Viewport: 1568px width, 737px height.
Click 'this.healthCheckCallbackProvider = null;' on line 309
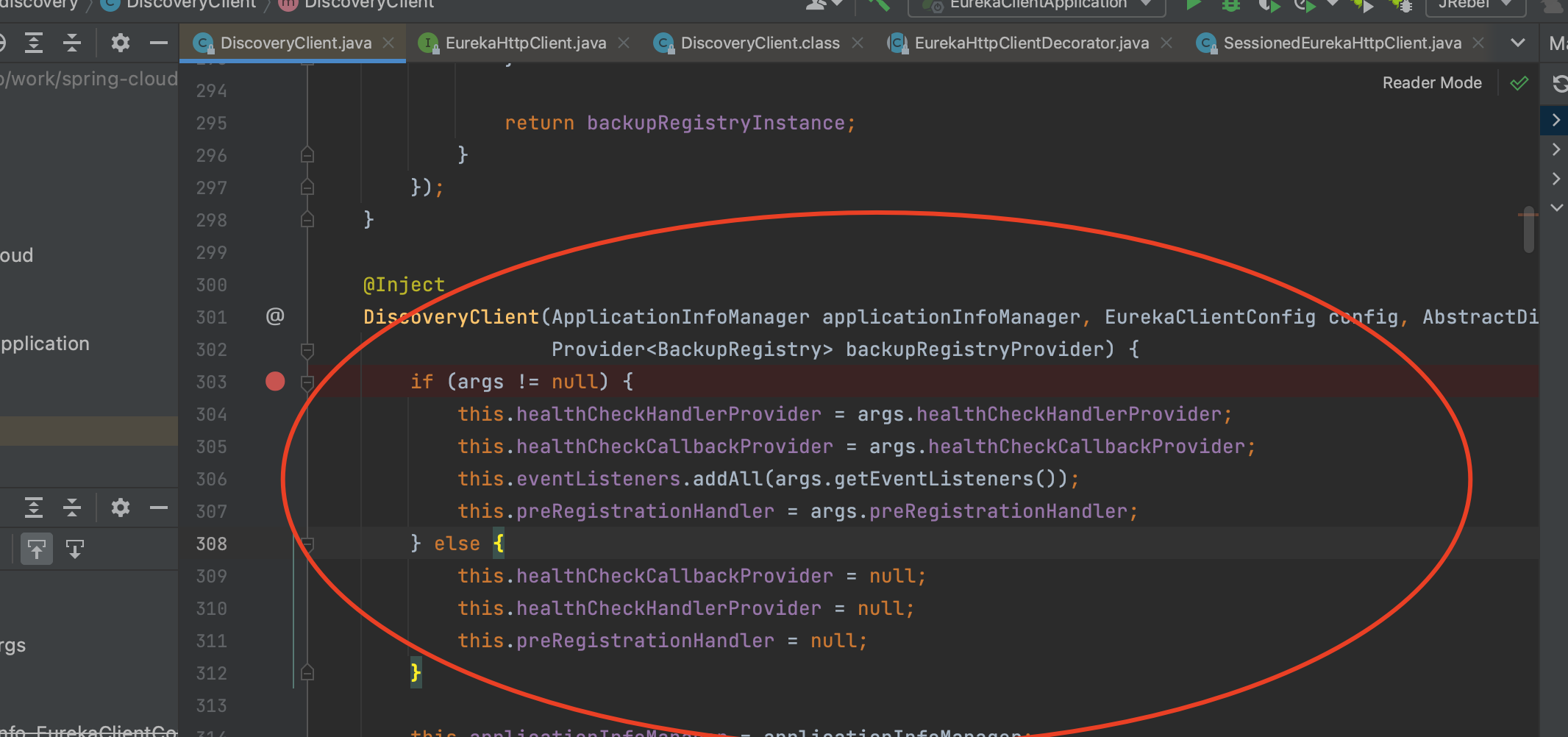click(692, 576)
